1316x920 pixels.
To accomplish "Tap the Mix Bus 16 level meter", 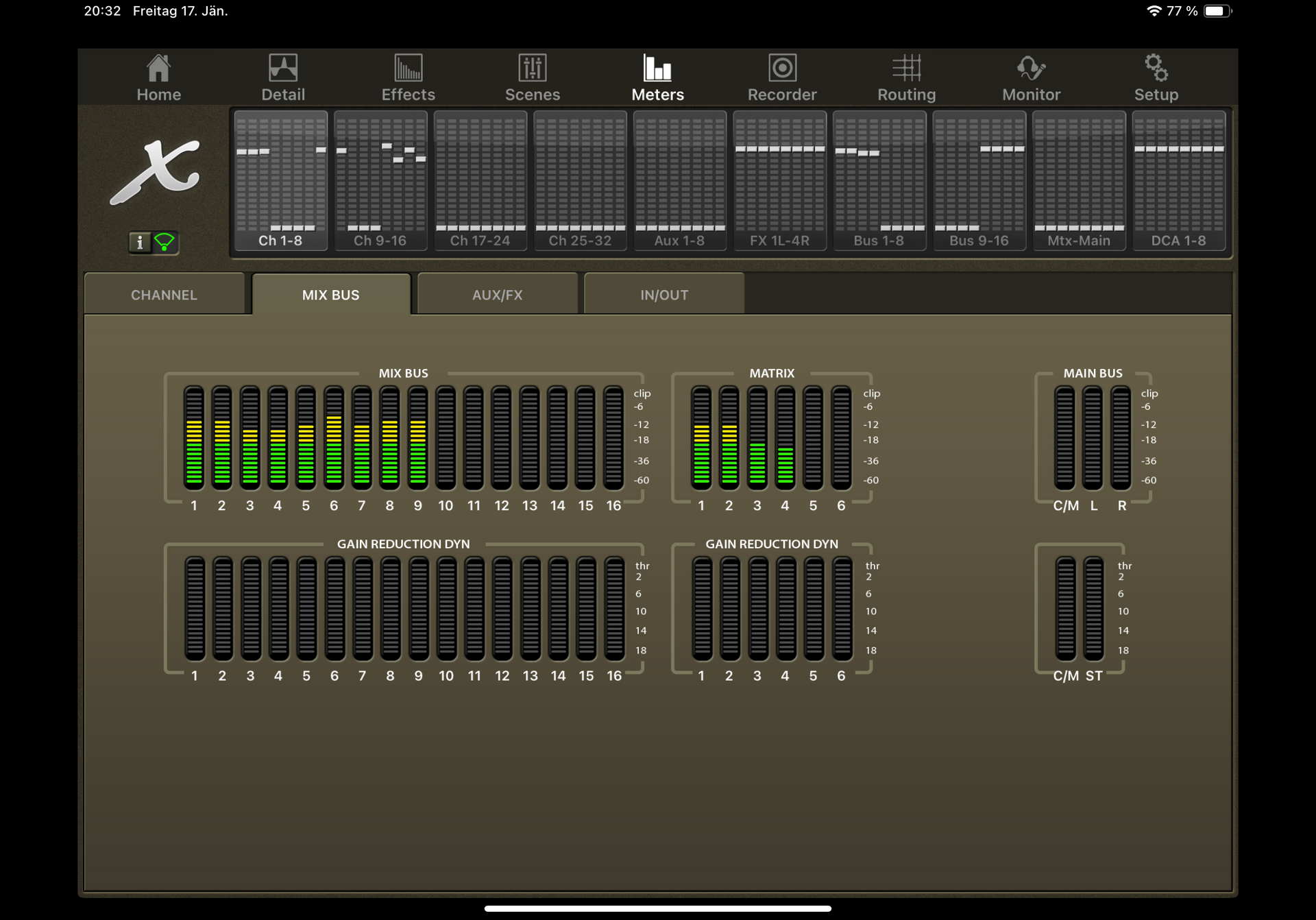I will pos(613,437).
